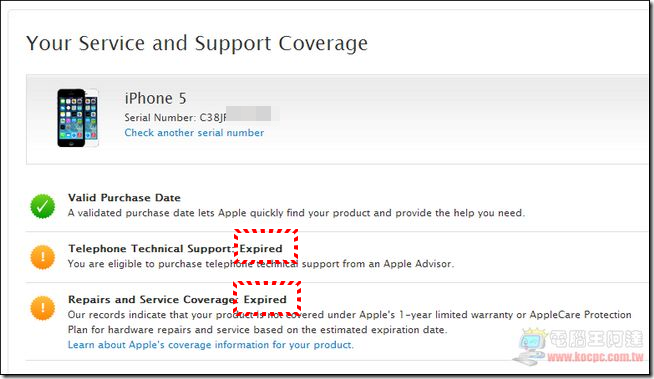
Task: Open the Check another serial number link
Action: point(194,133)
